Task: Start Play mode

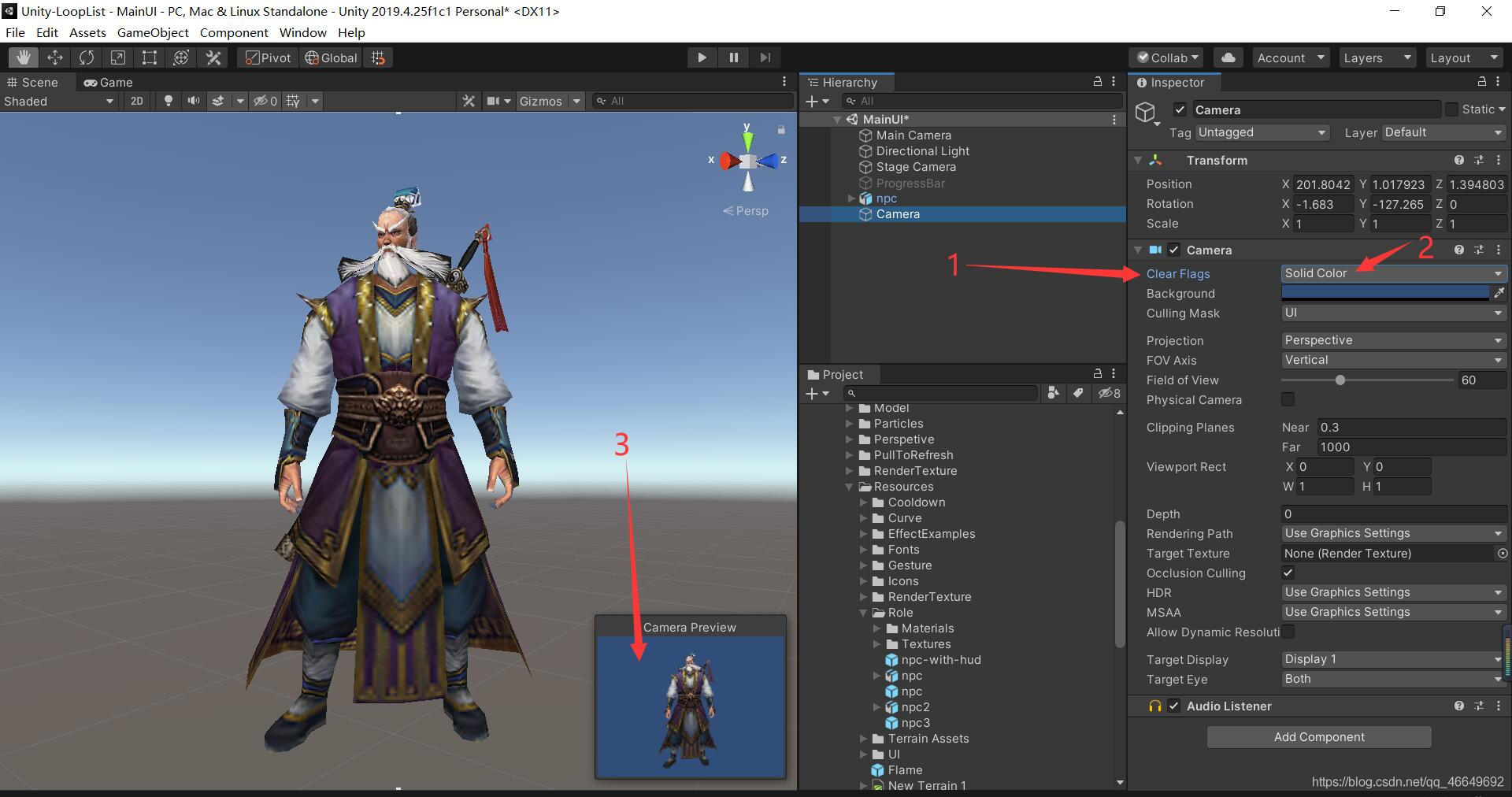Action: (702, 57)
